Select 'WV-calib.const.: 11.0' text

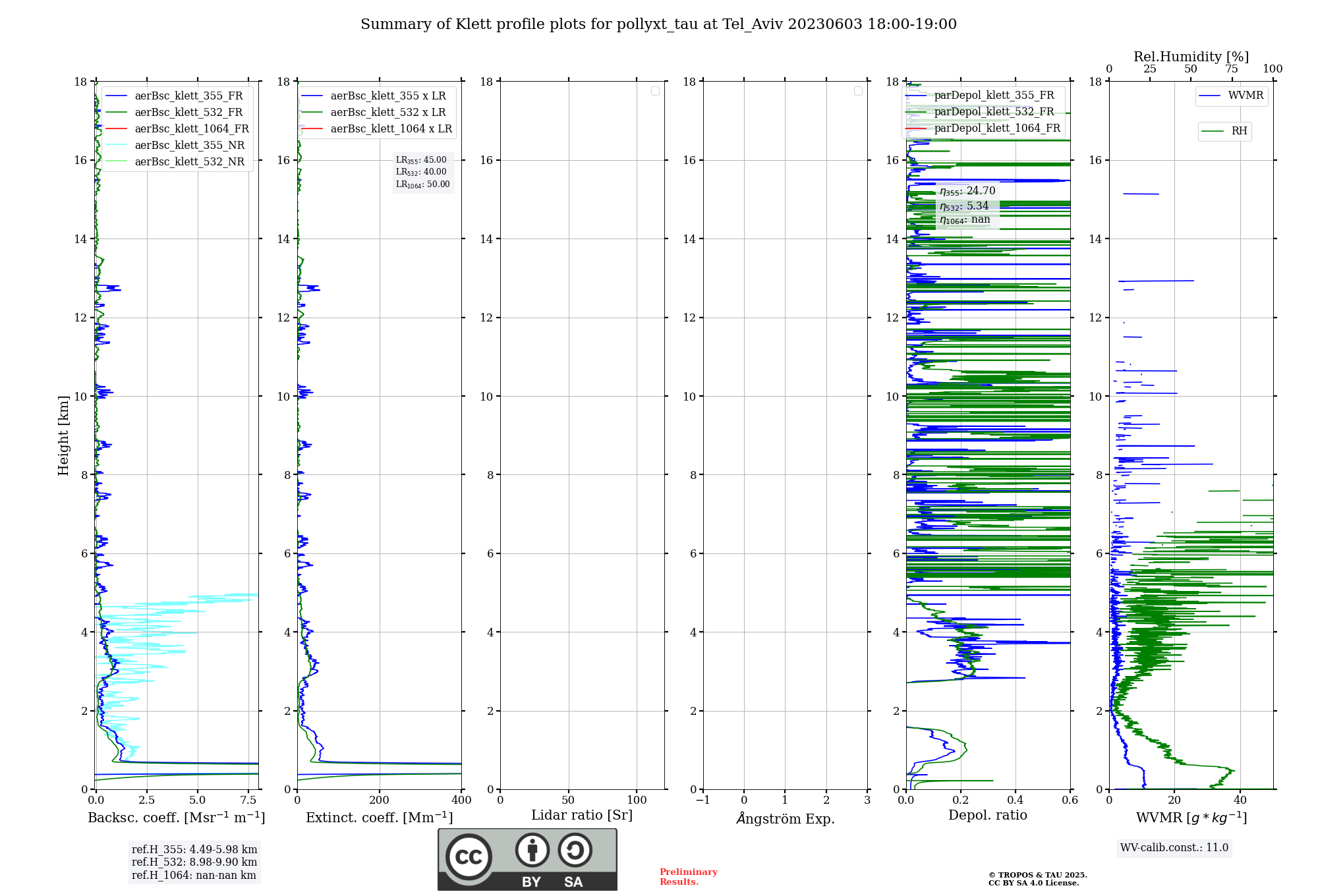[x=1174, y=848]
